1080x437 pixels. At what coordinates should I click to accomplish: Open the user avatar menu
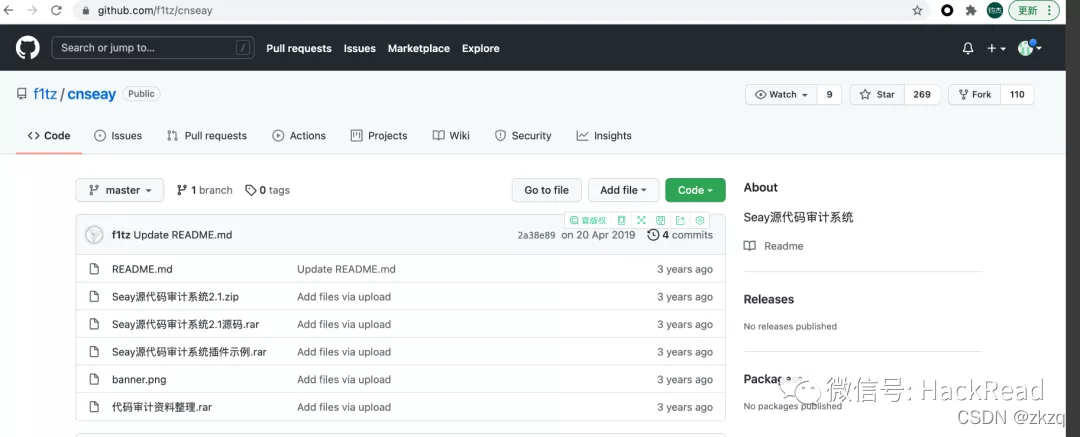coord(1029,48)
